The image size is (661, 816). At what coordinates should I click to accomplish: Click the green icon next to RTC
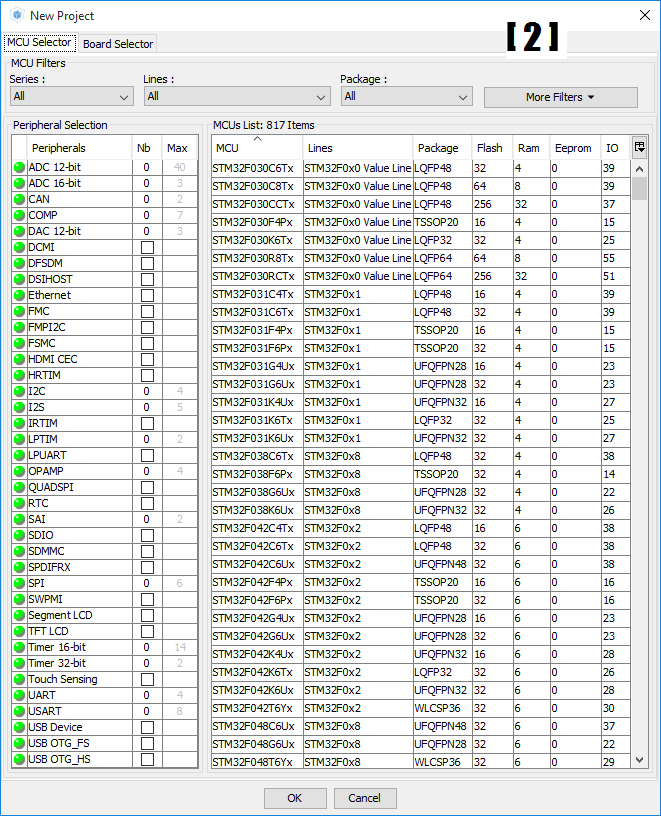[19, 504]
